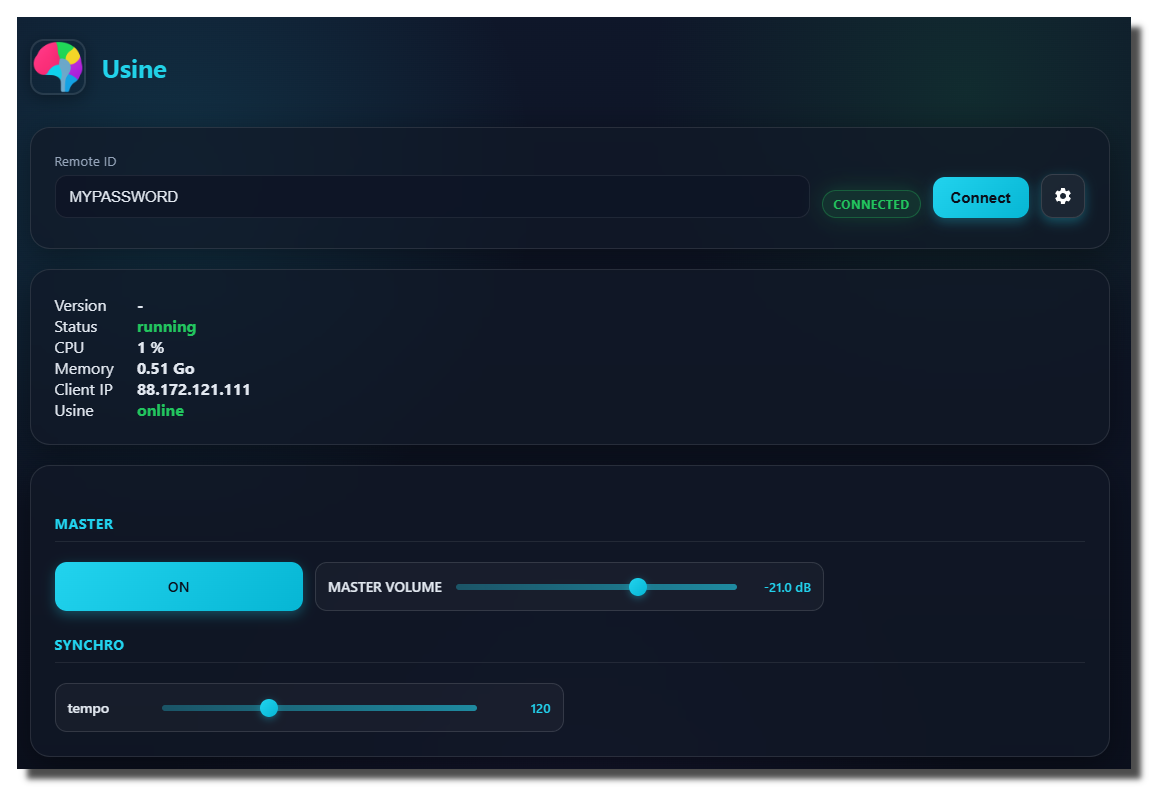Viewport: 1149px width, 787px height.
Task: Click the SYNCHRO section heading
Action: click(x=89, y=645)
